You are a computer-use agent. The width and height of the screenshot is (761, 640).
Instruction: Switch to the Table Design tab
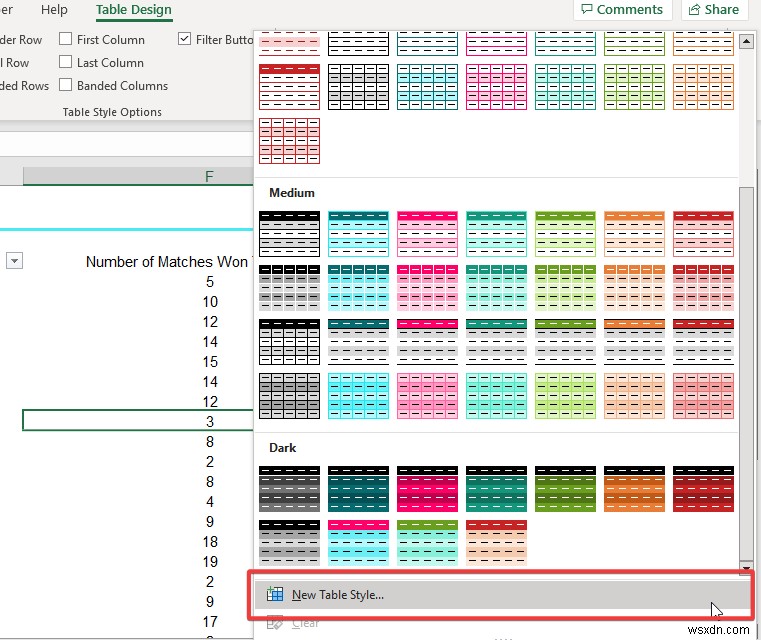click(133, 10)
